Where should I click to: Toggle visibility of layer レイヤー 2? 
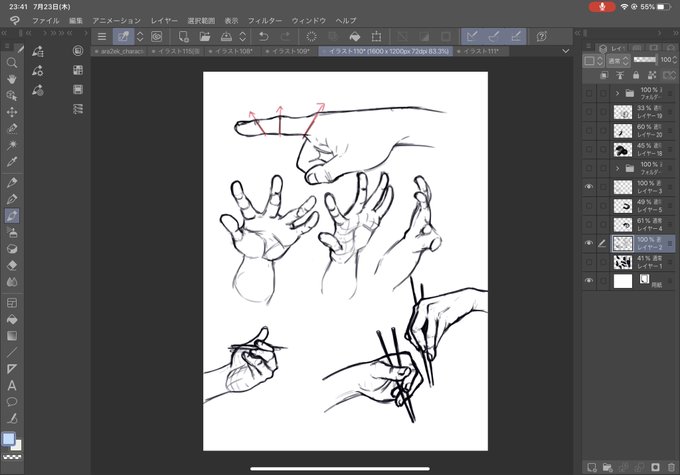click(588, 243)
